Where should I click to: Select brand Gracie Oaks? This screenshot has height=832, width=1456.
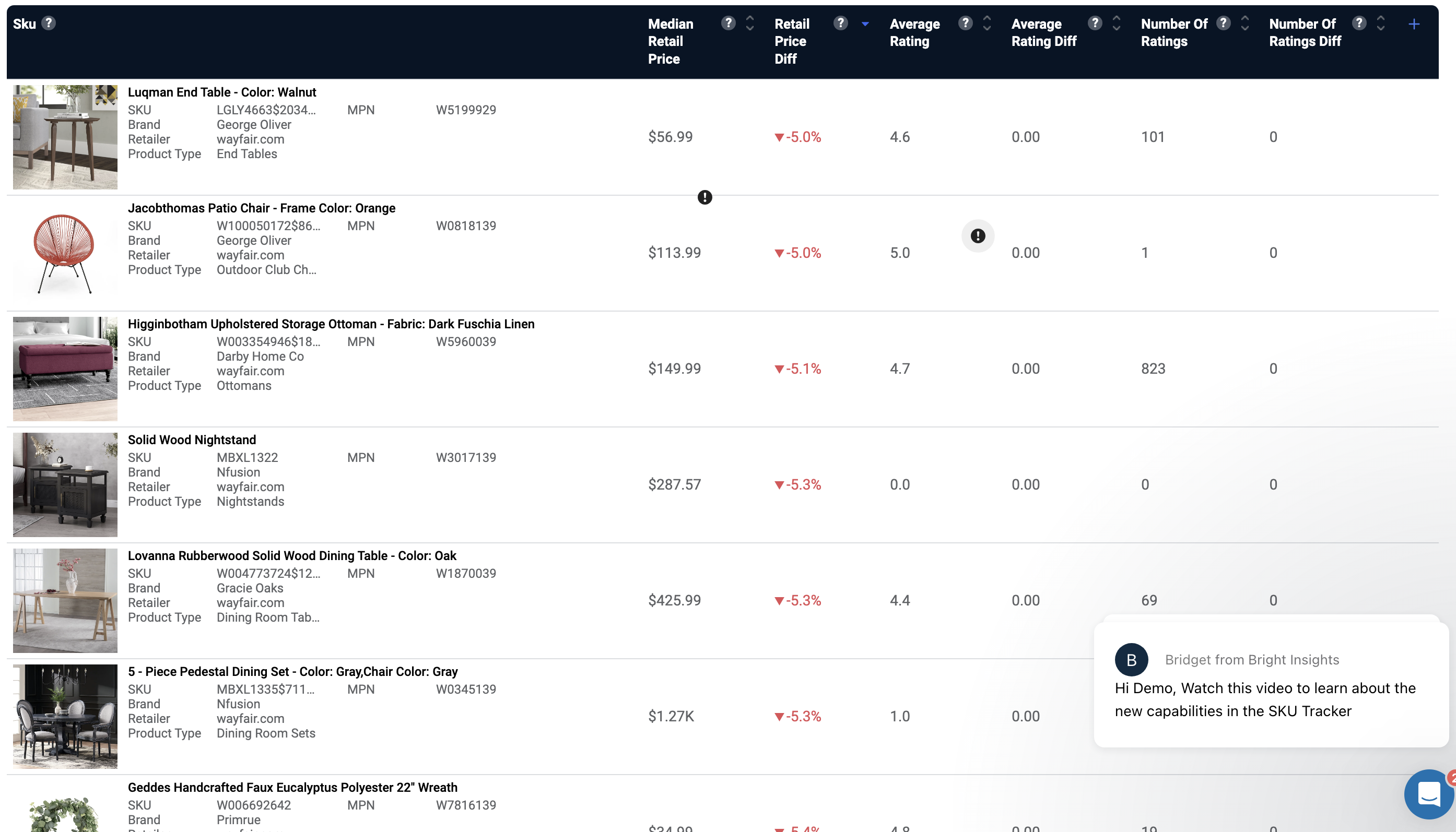[x=250, y=589]
